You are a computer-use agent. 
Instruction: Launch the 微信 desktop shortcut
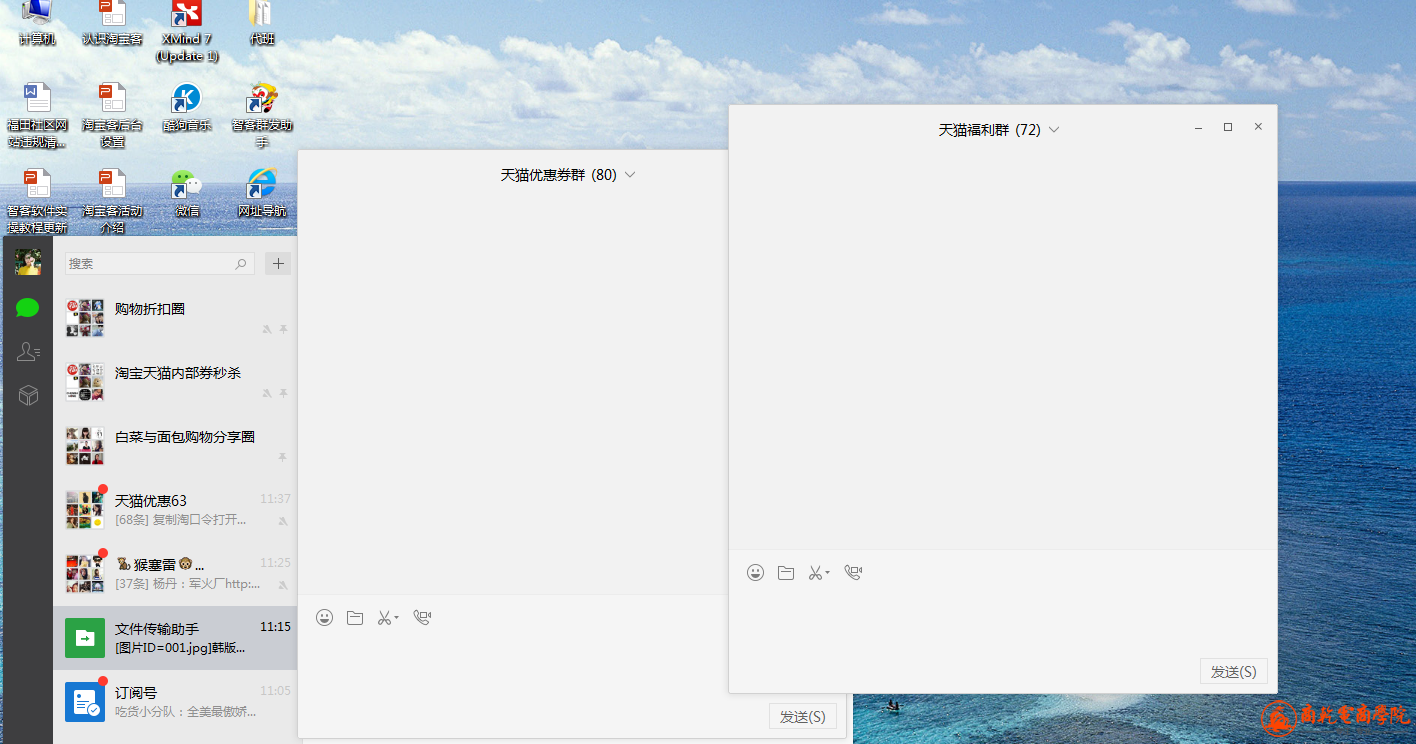[187, 192]
